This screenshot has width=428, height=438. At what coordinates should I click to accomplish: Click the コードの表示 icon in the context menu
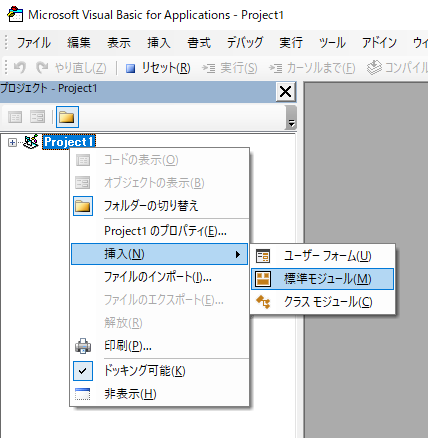[x=83, y=160]
